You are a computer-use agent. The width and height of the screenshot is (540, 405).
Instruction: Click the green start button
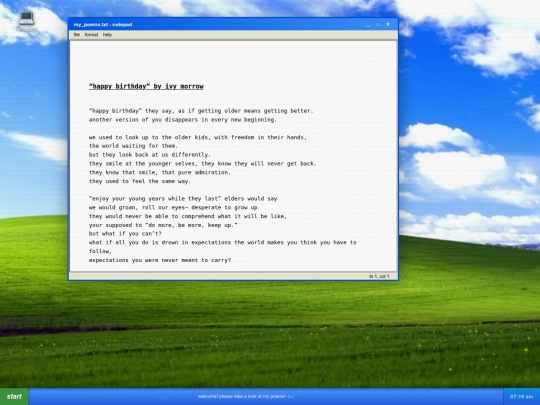pyautogui.click(x=14, y=397)
